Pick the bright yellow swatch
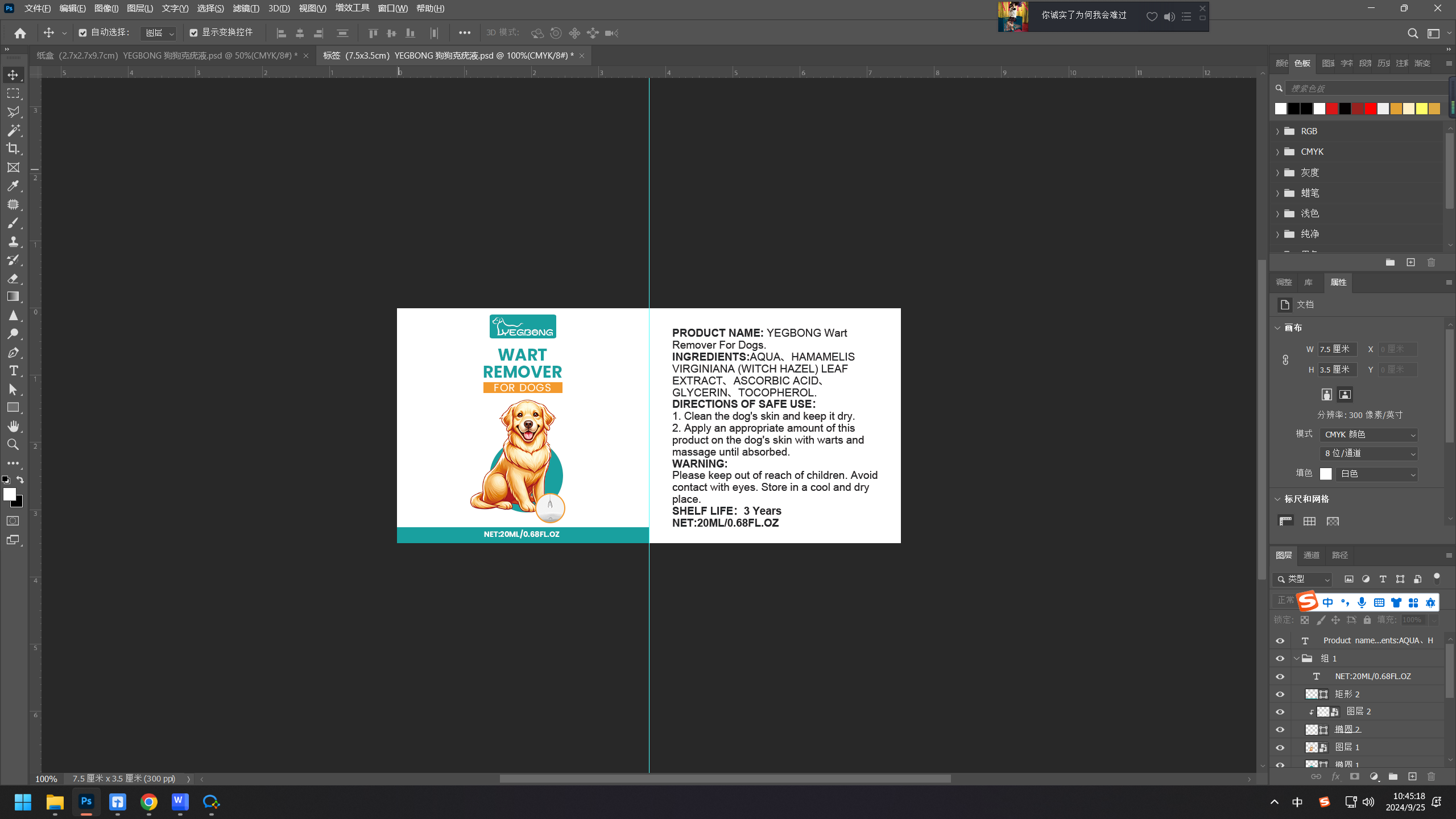The image size is (1456, 819). [x=1421, y=109]
